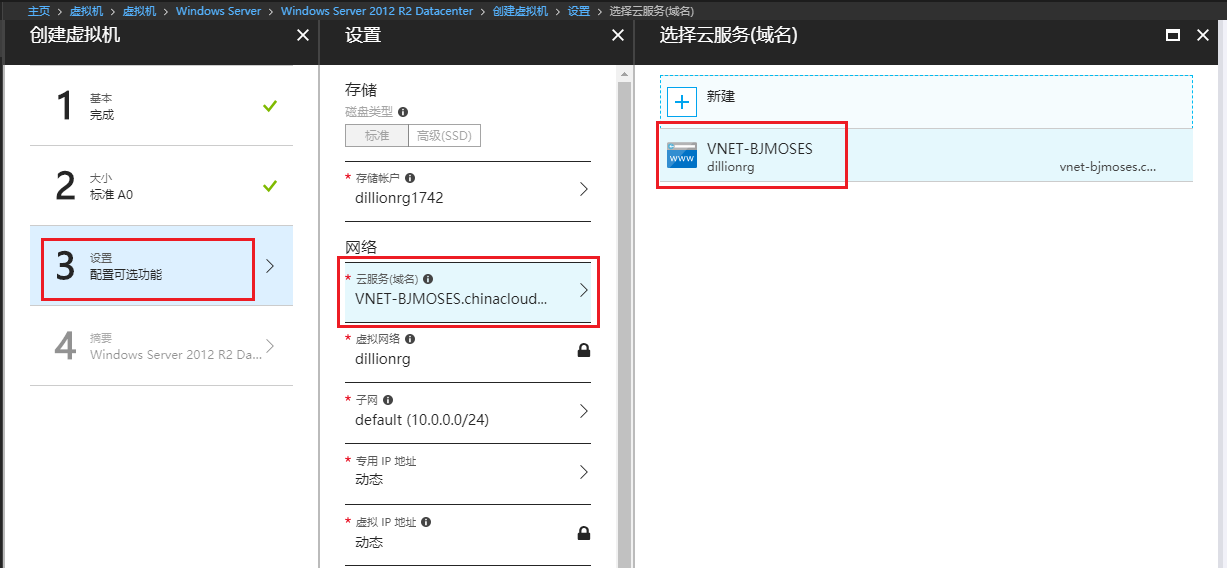Click the info icon beside 云服务(域名)
1227x568 pixels.
pyautogui.click(x=428, y=279)
